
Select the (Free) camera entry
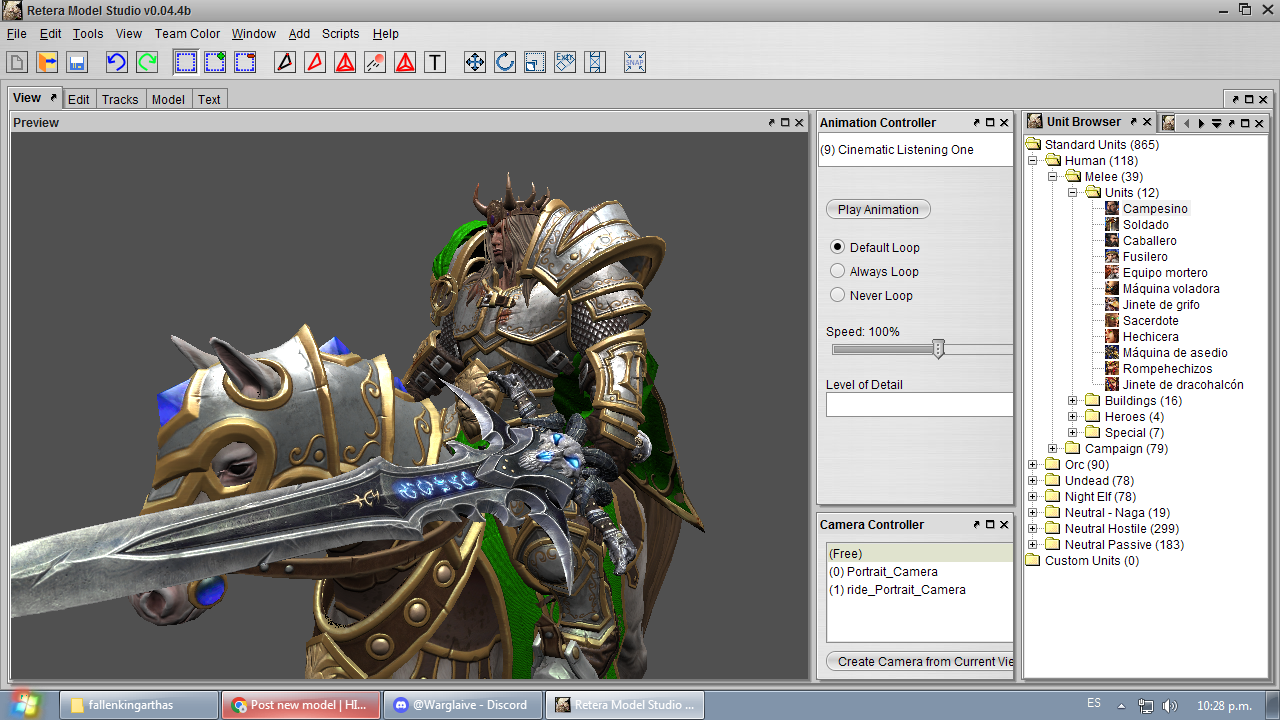(x=919, y=554)
